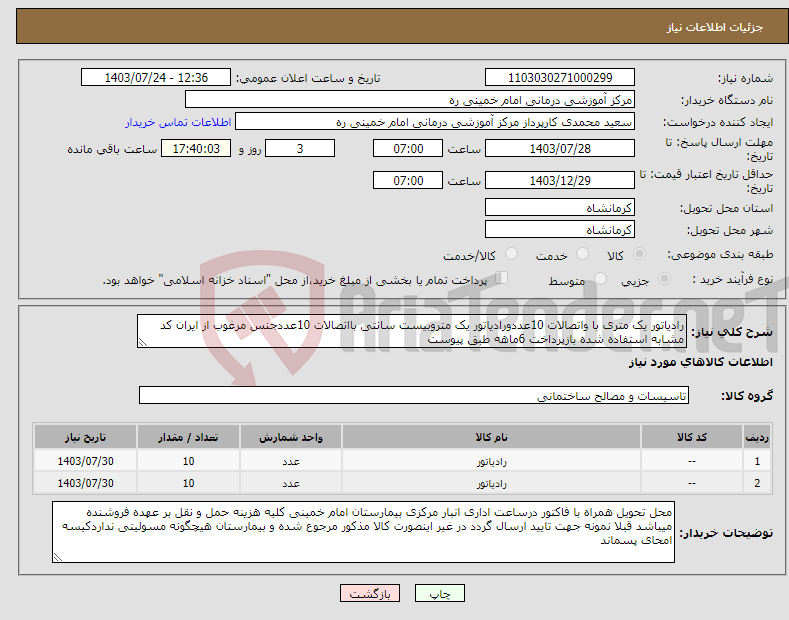Click unit عدد in row 1
789x620 pixels.
(291, 461)
